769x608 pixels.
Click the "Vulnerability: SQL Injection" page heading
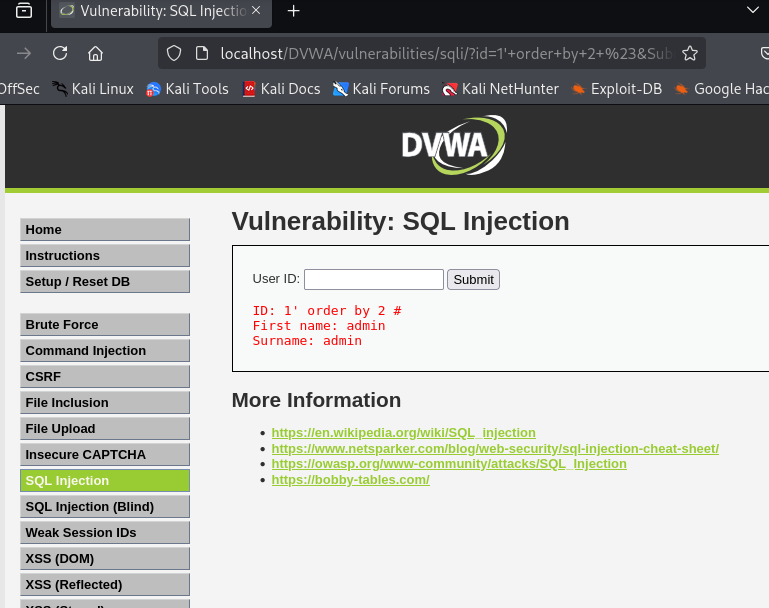coord(400,221)
